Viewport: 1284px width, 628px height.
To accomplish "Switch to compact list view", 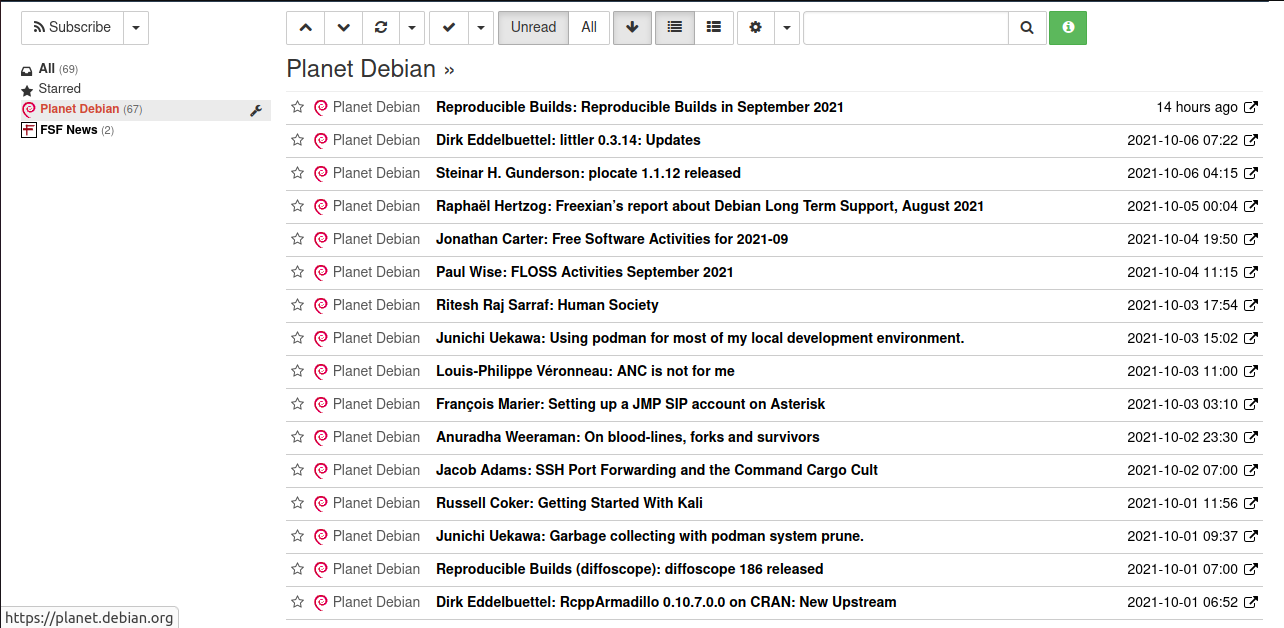I will (675, 28).
